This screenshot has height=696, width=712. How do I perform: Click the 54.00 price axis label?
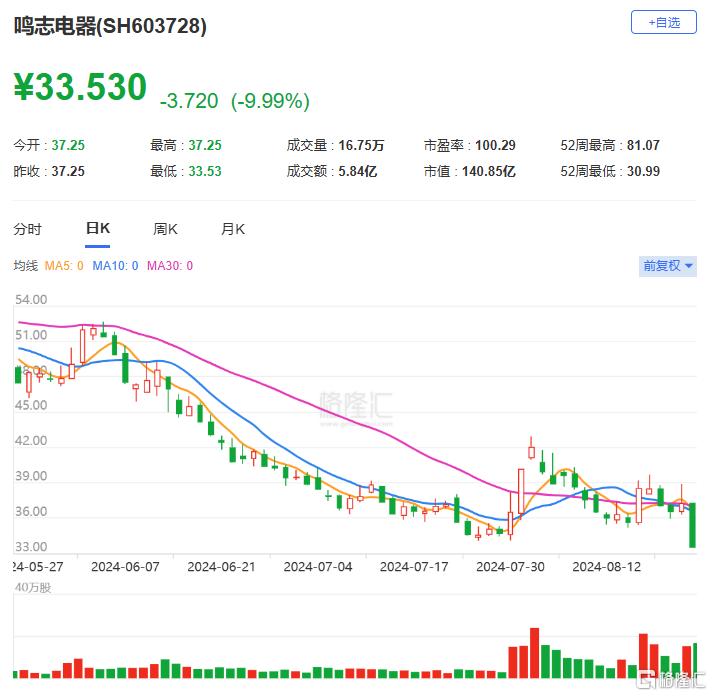point(31,300)
